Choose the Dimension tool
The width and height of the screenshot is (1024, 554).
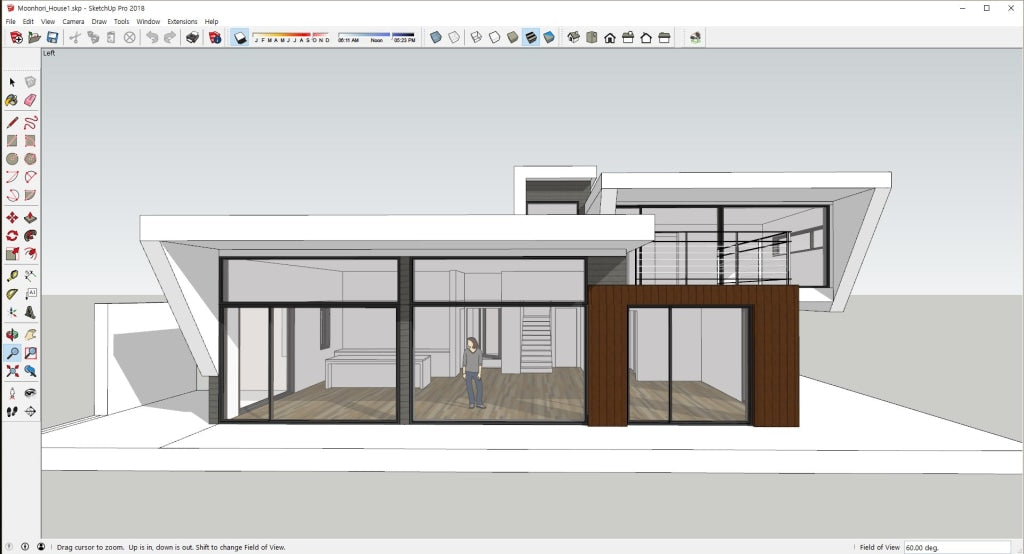click(x=30, y=276)
